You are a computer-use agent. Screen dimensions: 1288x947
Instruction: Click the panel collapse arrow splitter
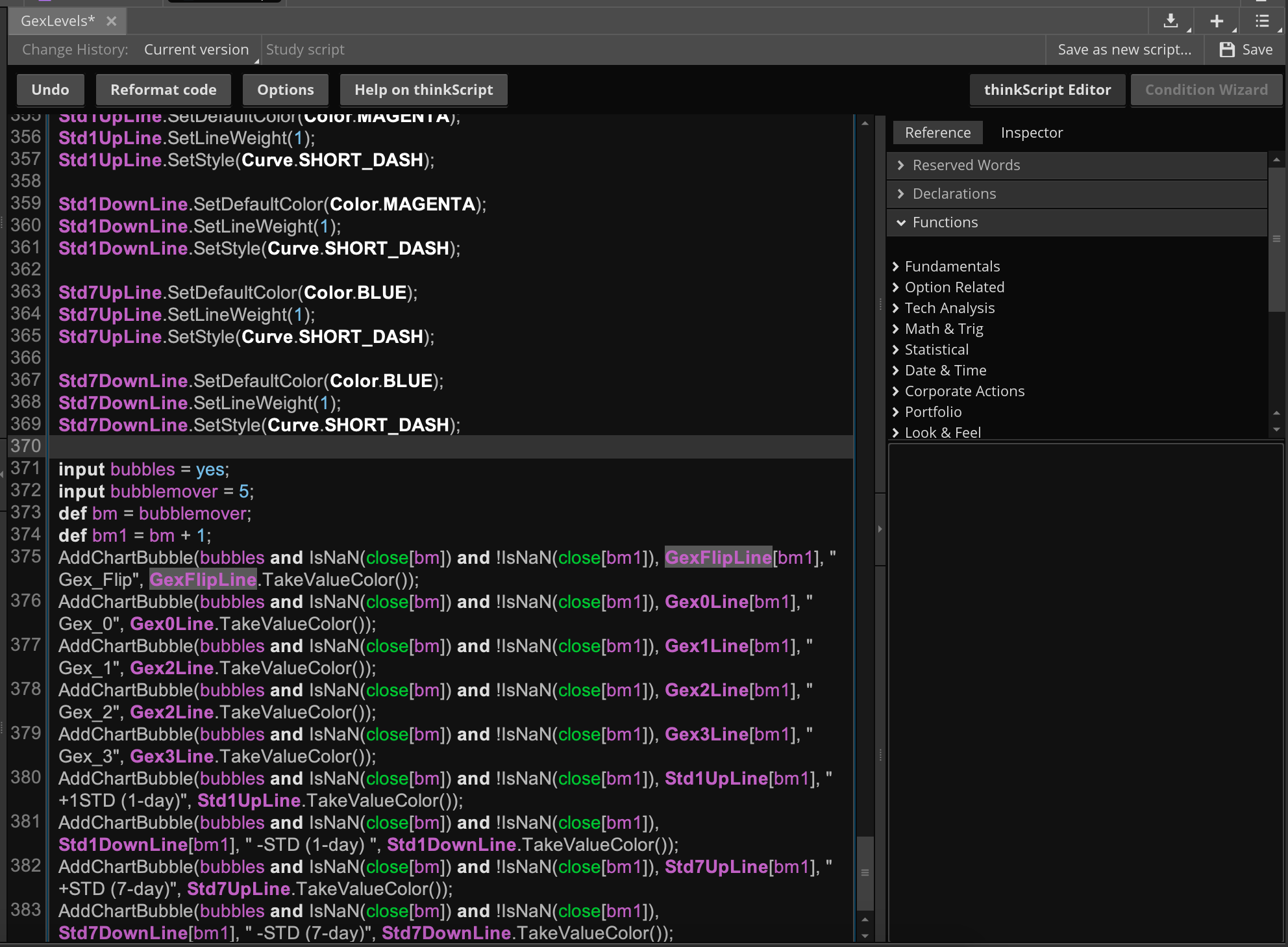point(880,529)
